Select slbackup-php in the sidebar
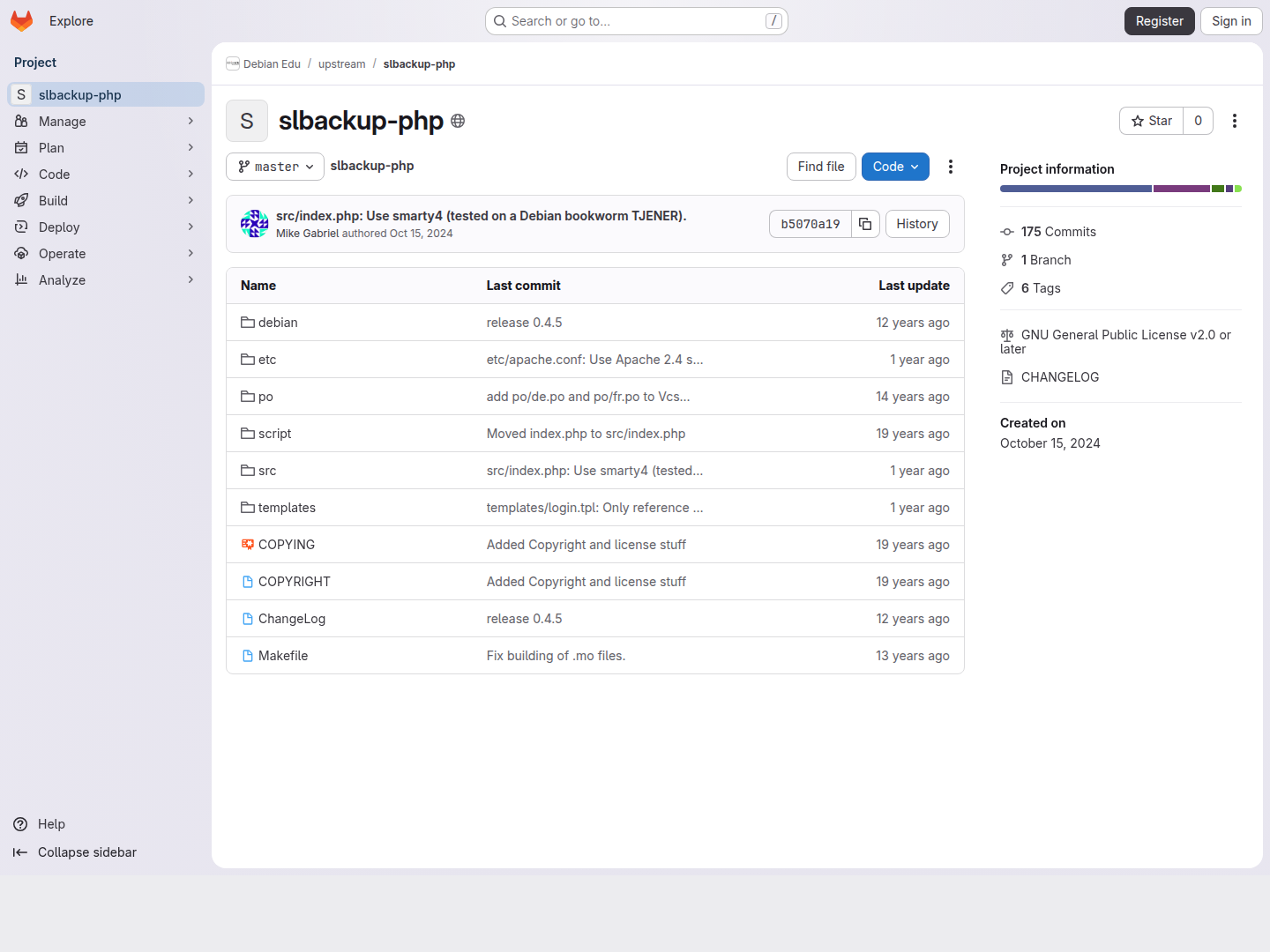The height and width of the screenshot is (952, 1270). click(106, 94)
